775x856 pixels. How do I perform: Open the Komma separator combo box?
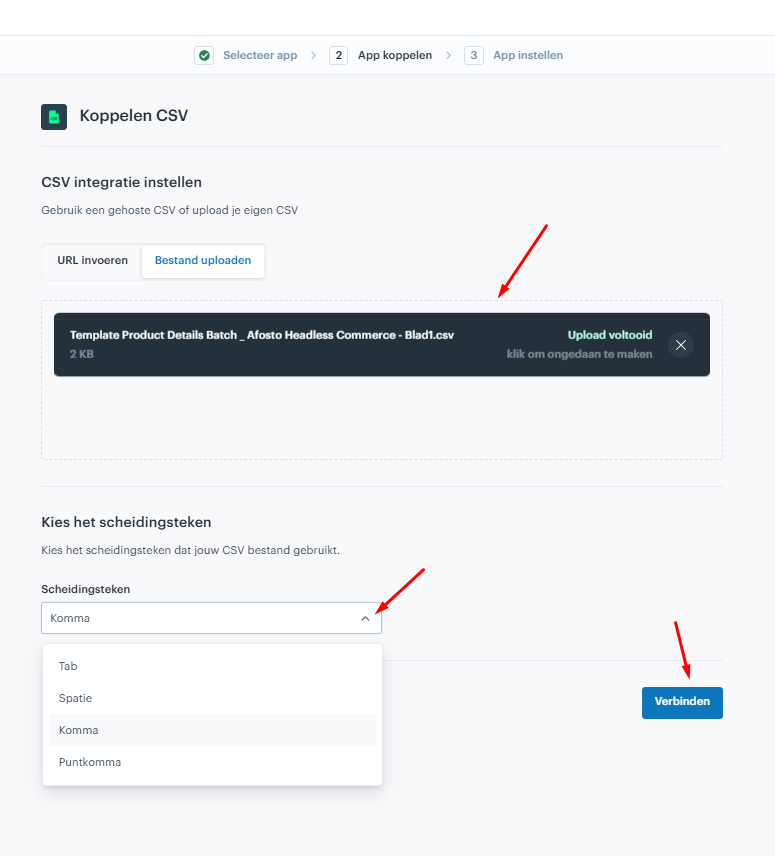(211, 618)
